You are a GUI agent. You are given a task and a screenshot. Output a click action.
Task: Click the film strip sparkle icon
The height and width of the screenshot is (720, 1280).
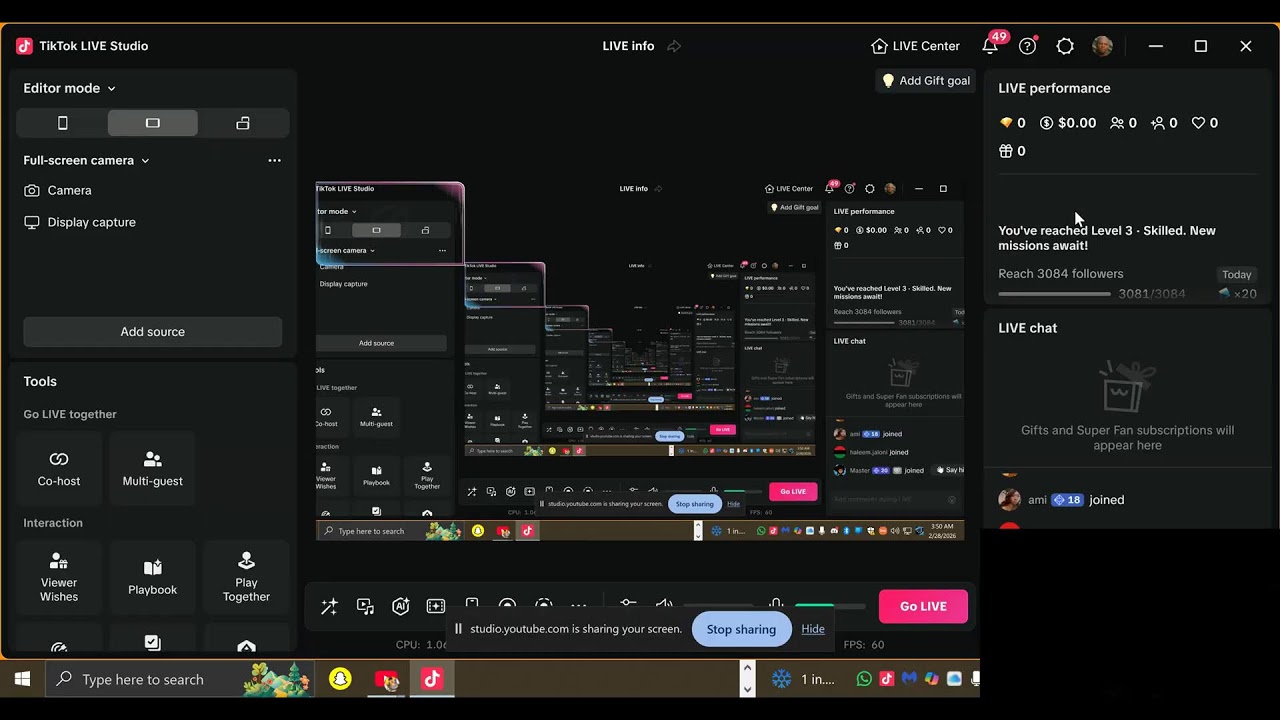pyautogui.click(x=436, y=607)
